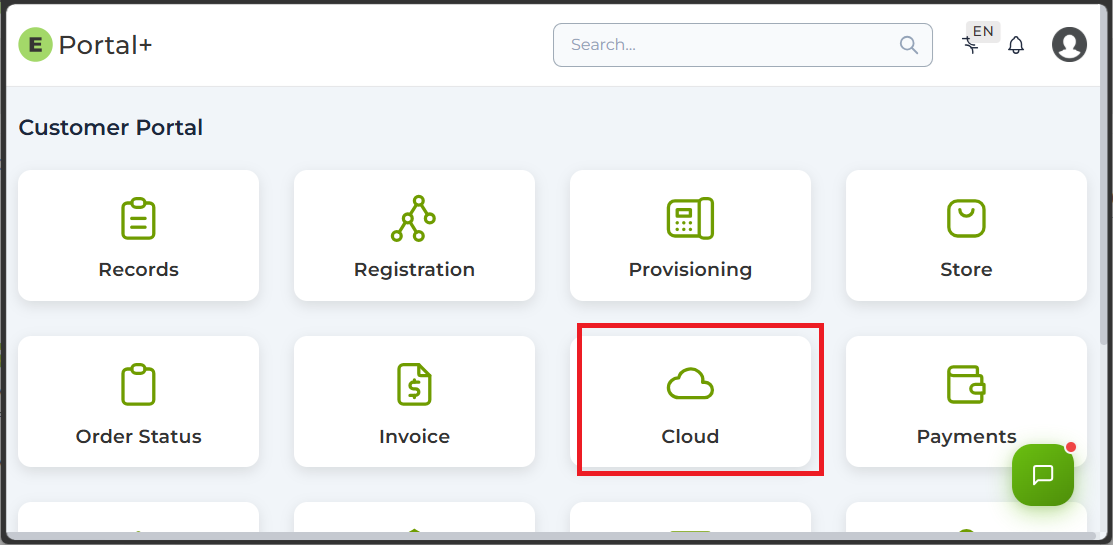Open the user profile avatar
1113x545 pixels.
[1069, 45]
